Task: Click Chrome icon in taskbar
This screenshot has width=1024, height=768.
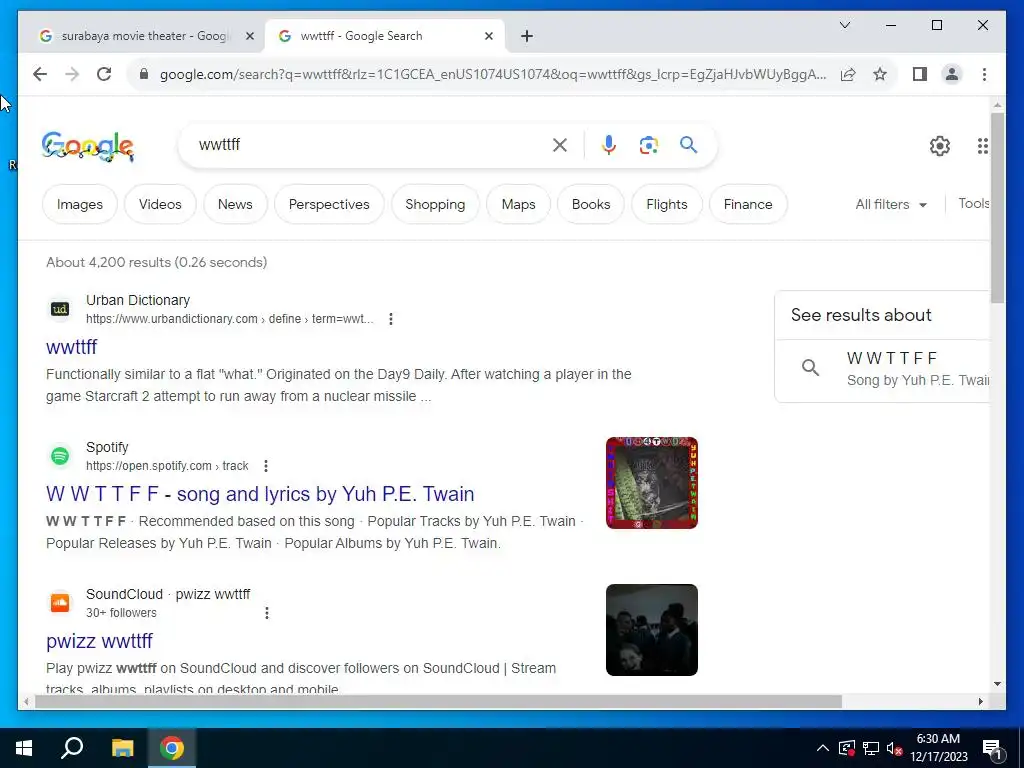Action: (172, 748)
